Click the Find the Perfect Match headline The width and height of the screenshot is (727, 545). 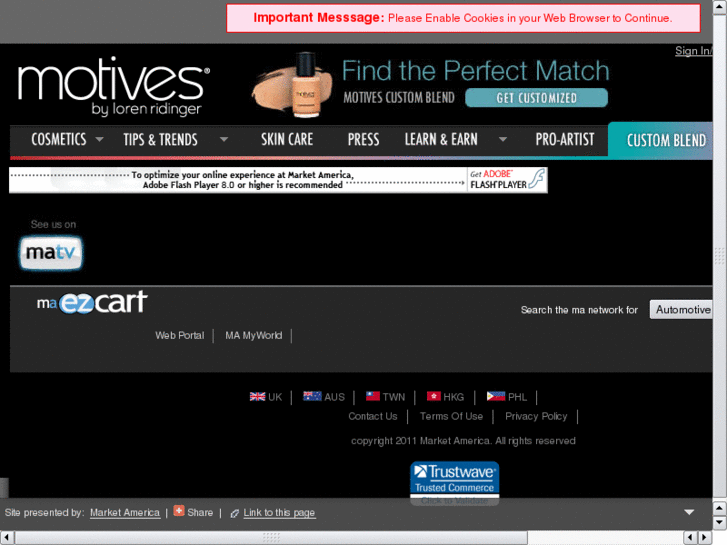(475, 71)
